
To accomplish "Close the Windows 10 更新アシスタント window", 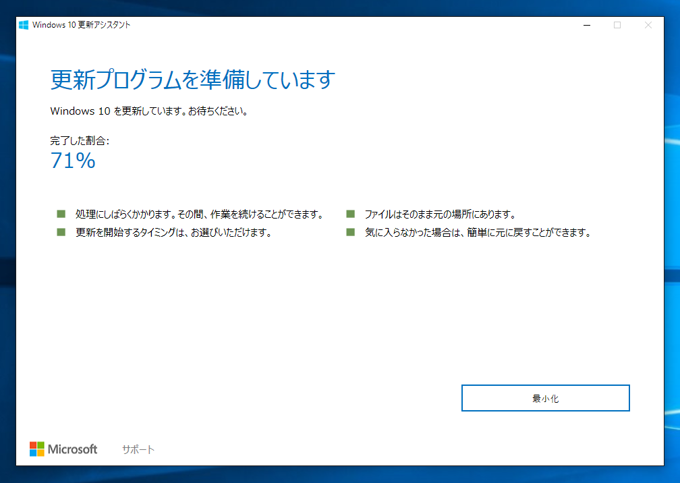I will 648,25.
